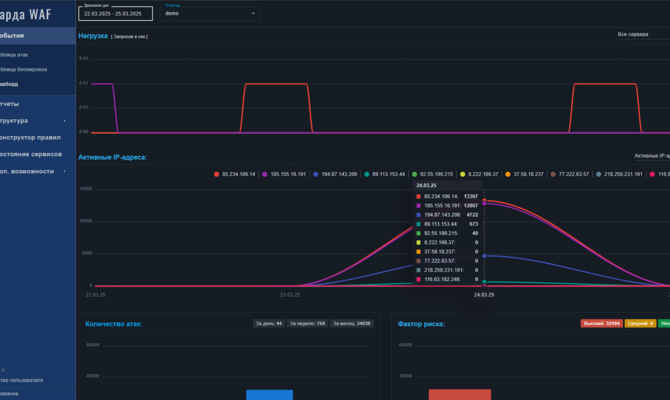Select the За неделю: 758 counter
Viewport: 670px width, 400px height.
pyautogui.click(x=307, y=324)
